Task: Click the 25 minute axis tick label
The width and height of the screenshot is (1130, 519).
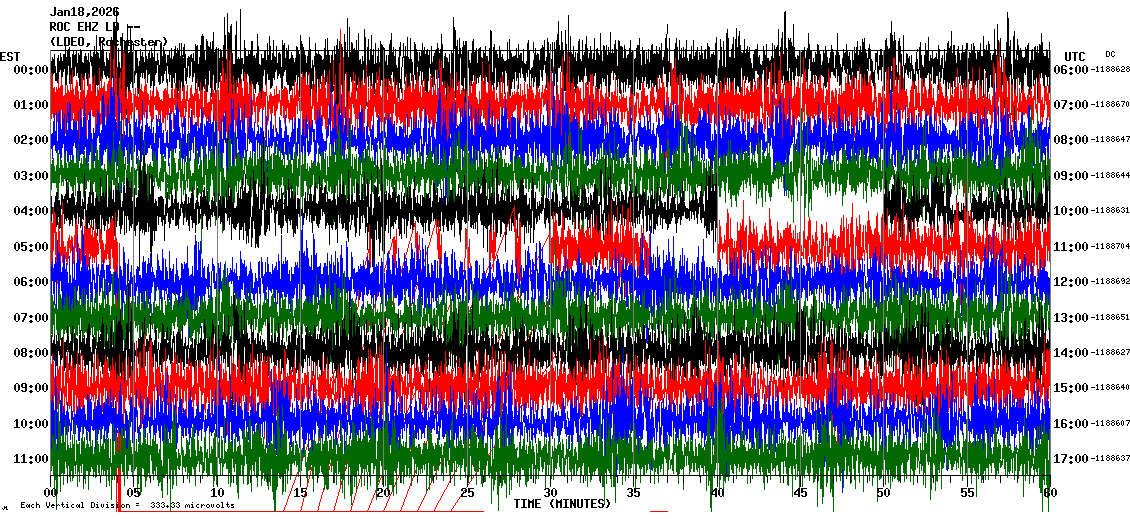Action: (x=467, y=493)
